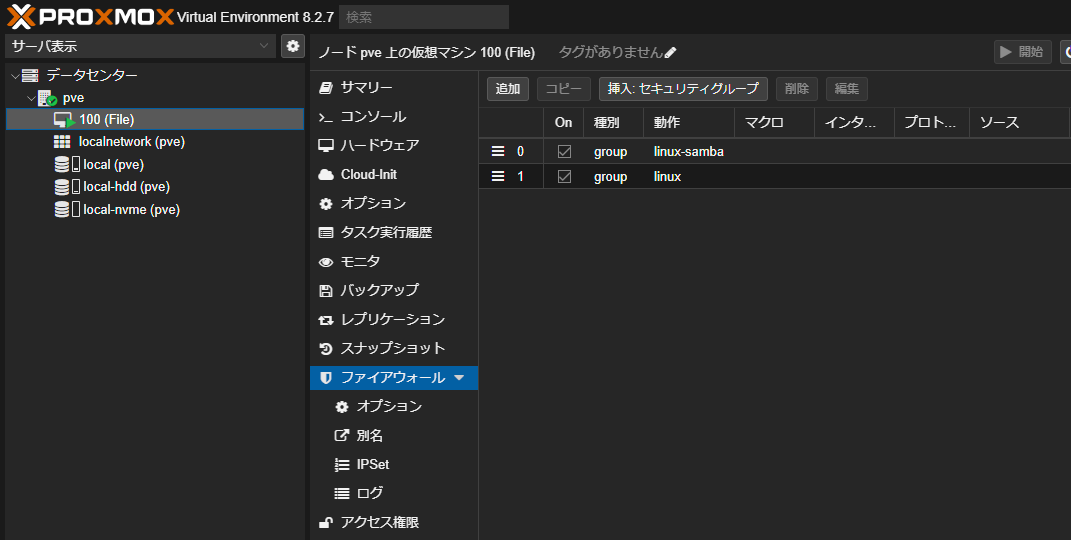
Task: Click the ハードウェア monitor icon
Action: [326, 145]
